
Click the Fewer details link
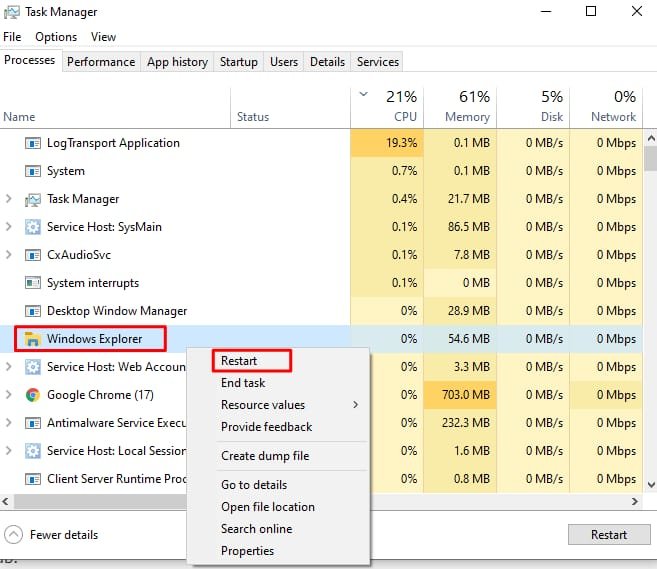(64, 535)
